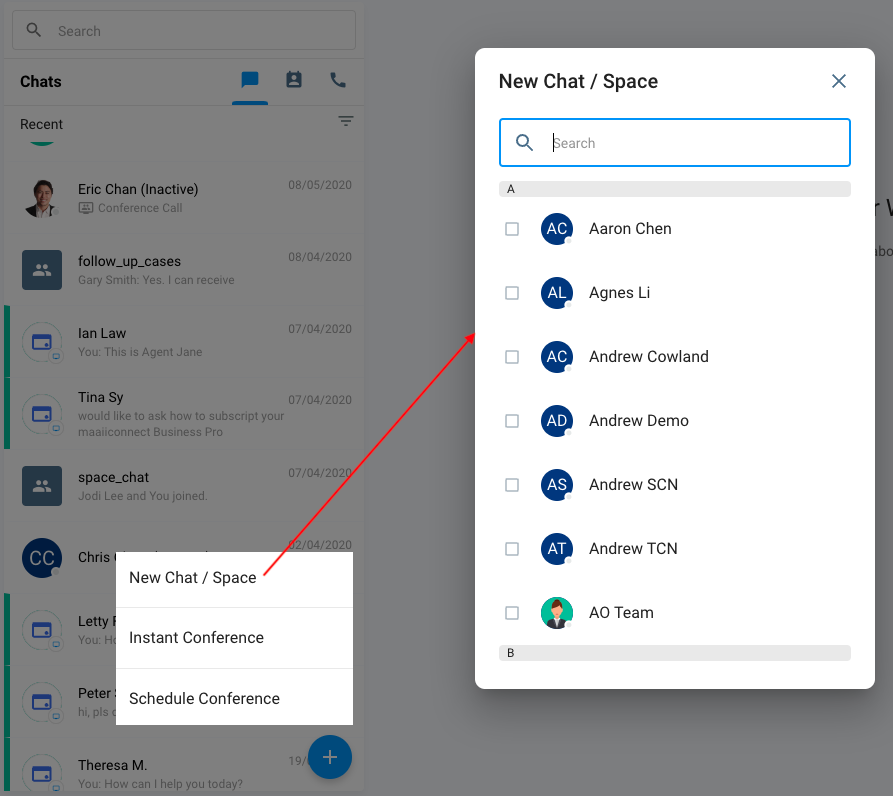893x796 pixels.
Task: Select the Andrew Demo name
Action: click(x=638, y=421)
